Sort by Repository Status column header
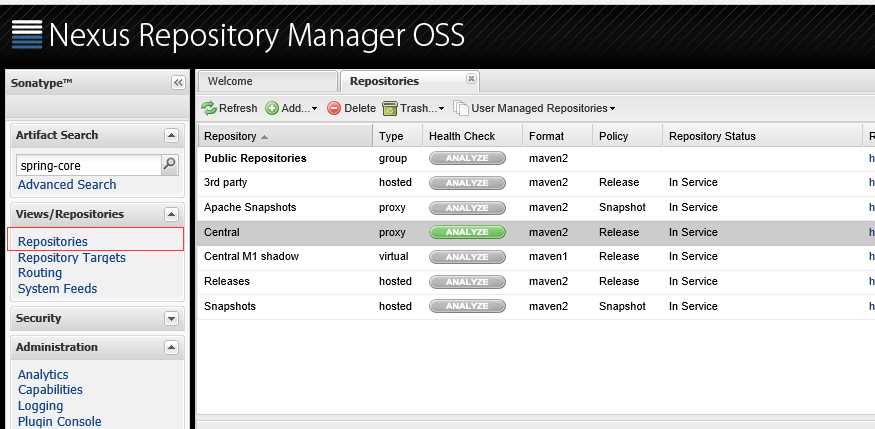The width and height of the screenshot is (875, 429). tap(762, 136)
